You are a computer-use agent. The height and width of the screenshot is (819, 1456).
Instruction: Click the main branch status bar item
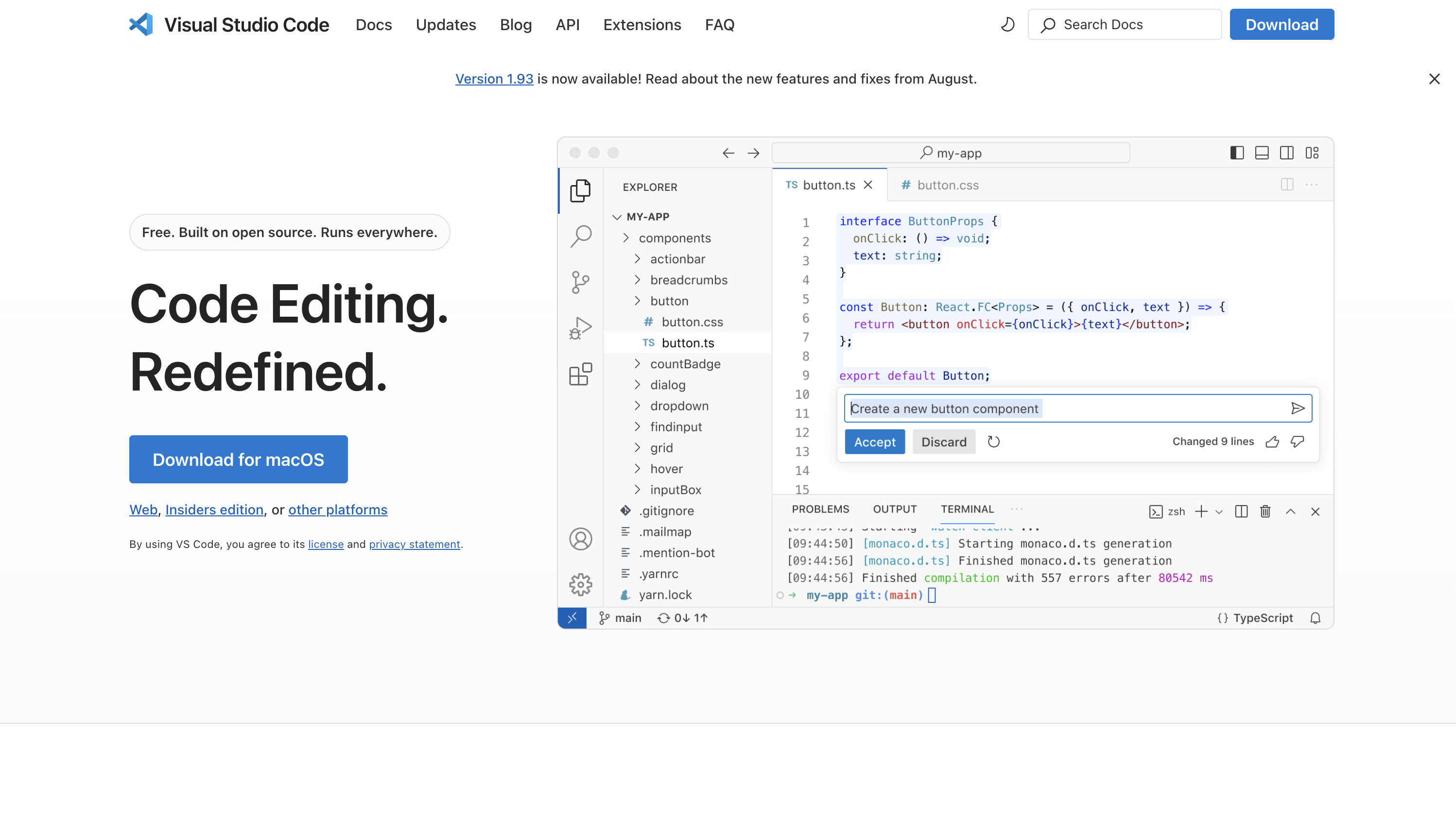tap(620, 618)
